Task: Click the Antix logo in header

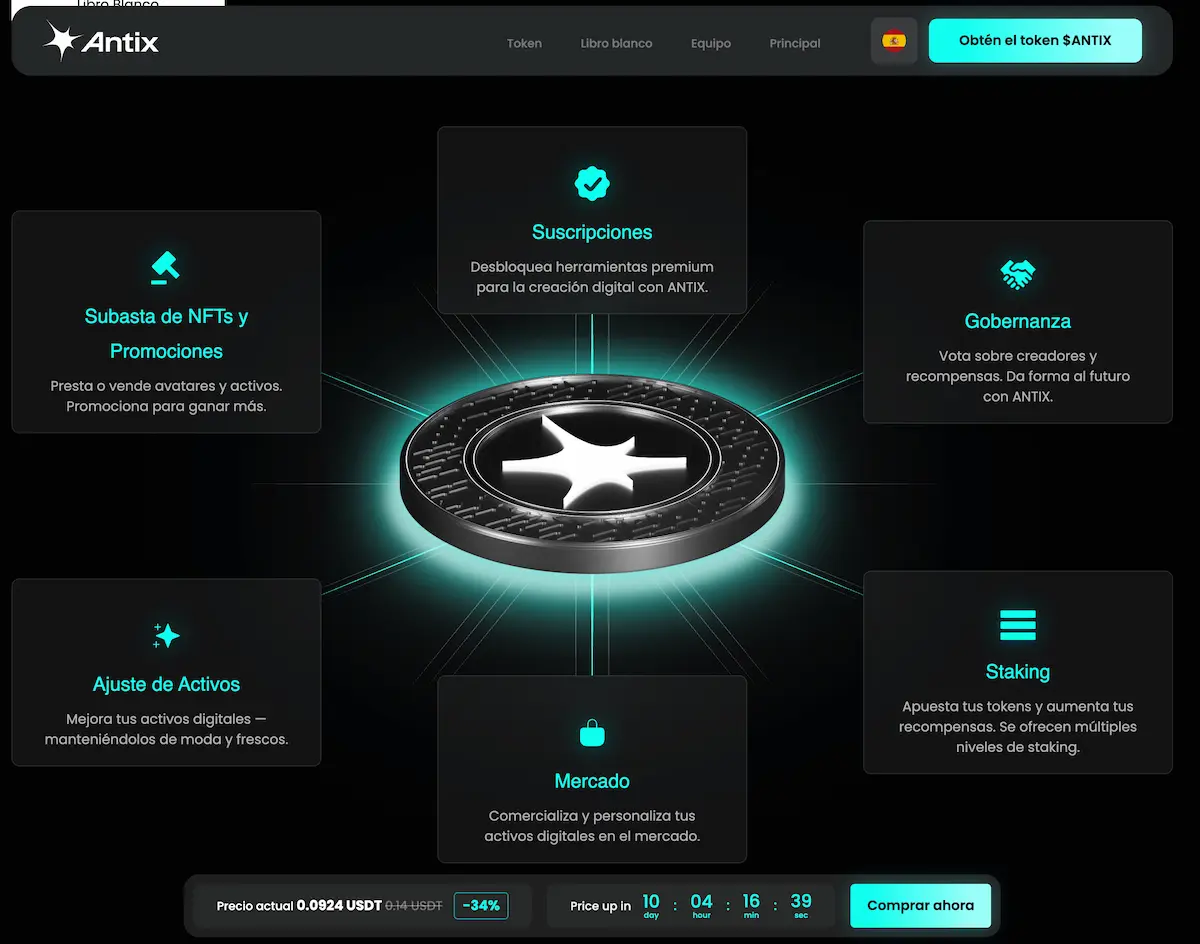Action: 101,42
